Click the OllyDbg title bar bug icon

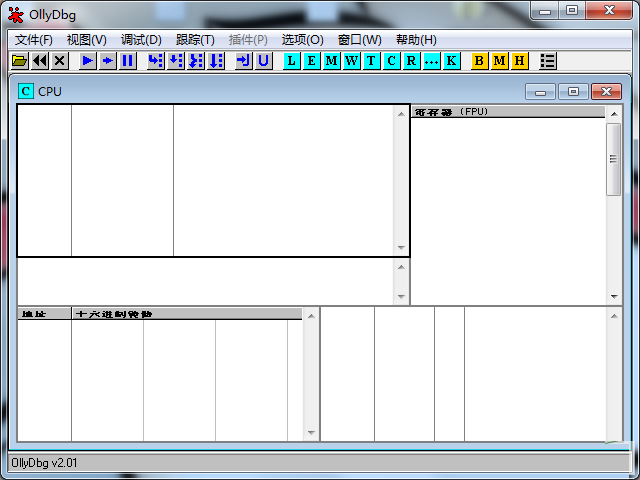pyautogui.click(x=16, y=15)
